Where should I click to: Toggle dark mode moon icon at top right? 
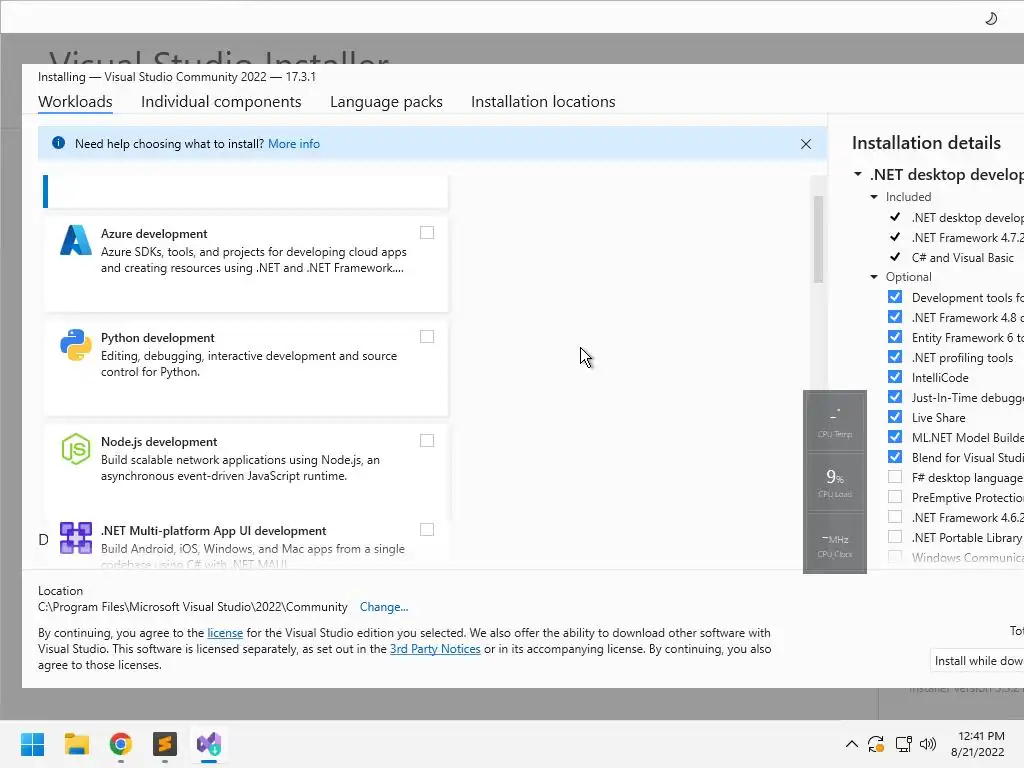(991, 18)
